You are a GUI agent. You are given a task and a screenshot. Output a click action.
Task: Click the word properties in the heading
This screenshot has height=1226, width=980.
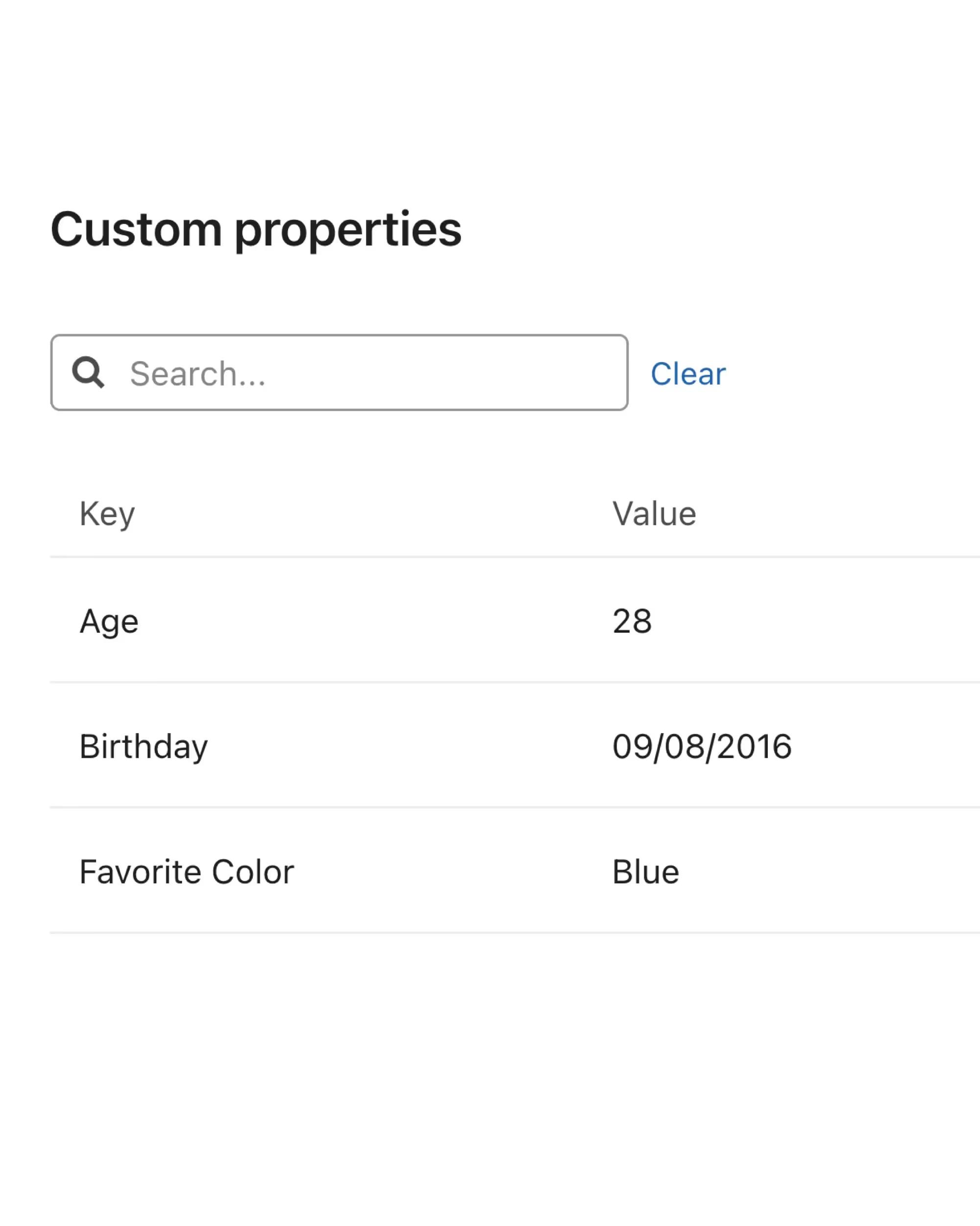point(348,230)
